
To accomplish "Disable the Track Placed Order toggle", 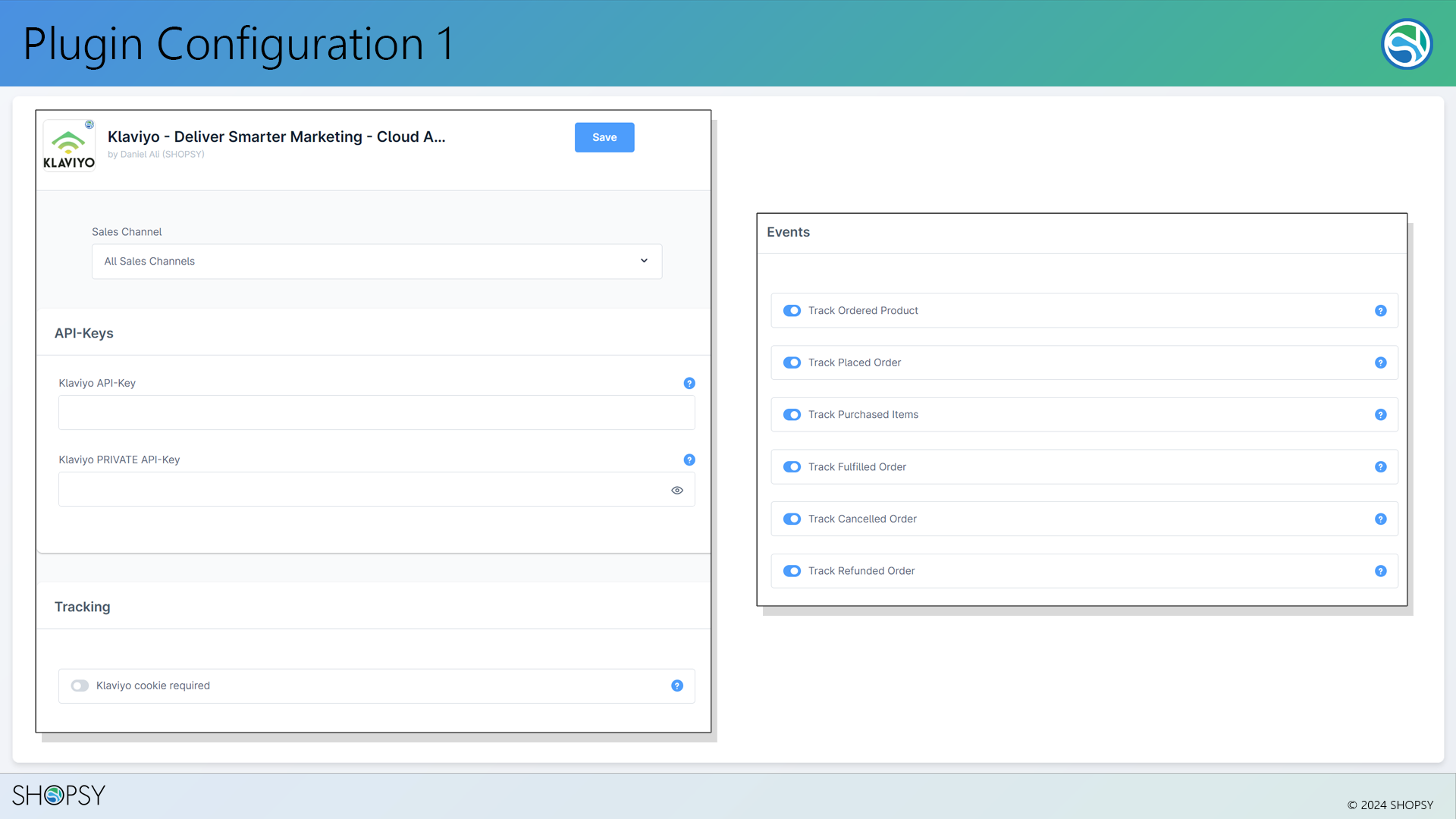I will point(792,362).
